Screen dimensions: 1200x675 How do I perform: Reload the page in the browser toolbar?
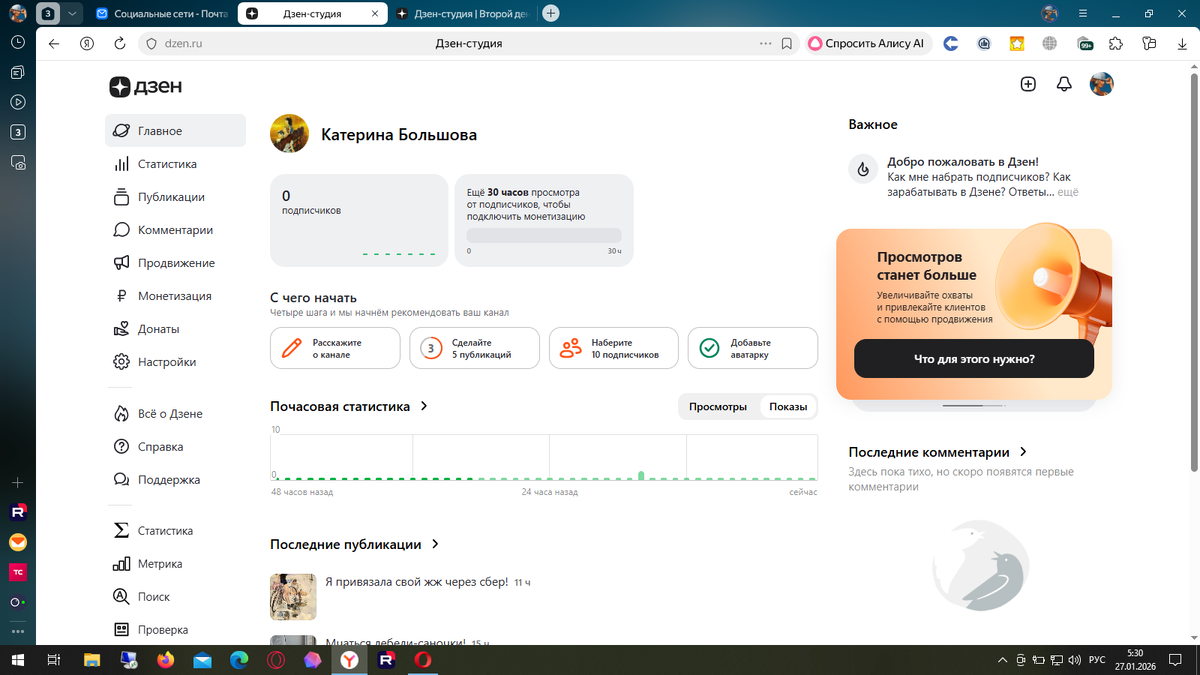coord(120,44)
